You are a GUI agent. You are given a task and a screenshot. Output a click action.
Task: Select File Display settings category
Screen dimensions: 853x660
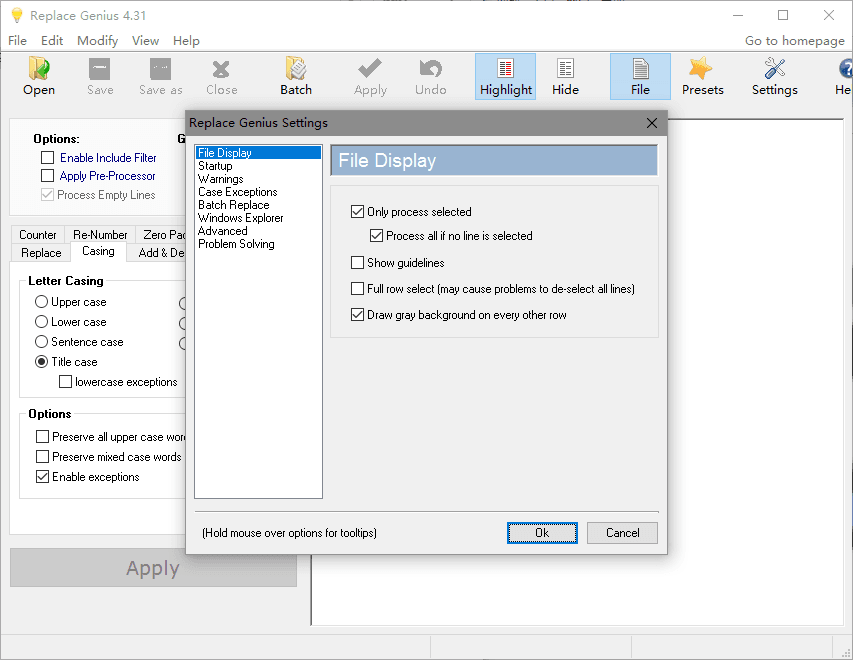coord(258,153)
